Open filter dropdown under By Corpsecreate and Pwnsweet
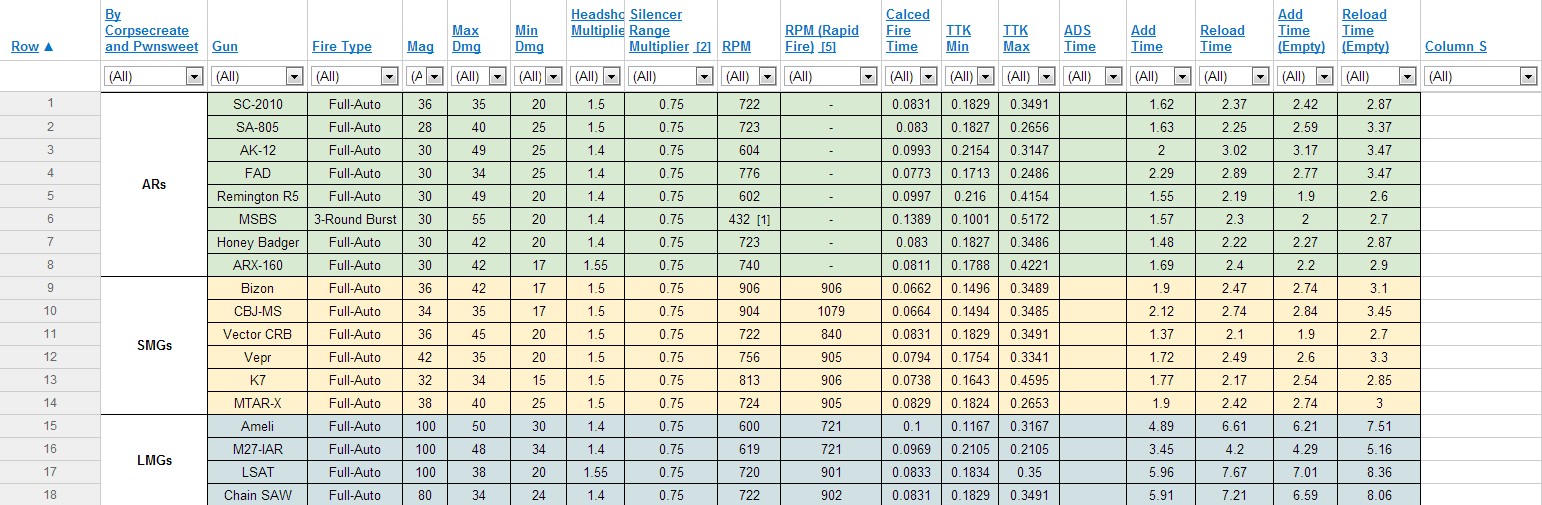This screenshot has width=1542, height=505. (194, 76)
